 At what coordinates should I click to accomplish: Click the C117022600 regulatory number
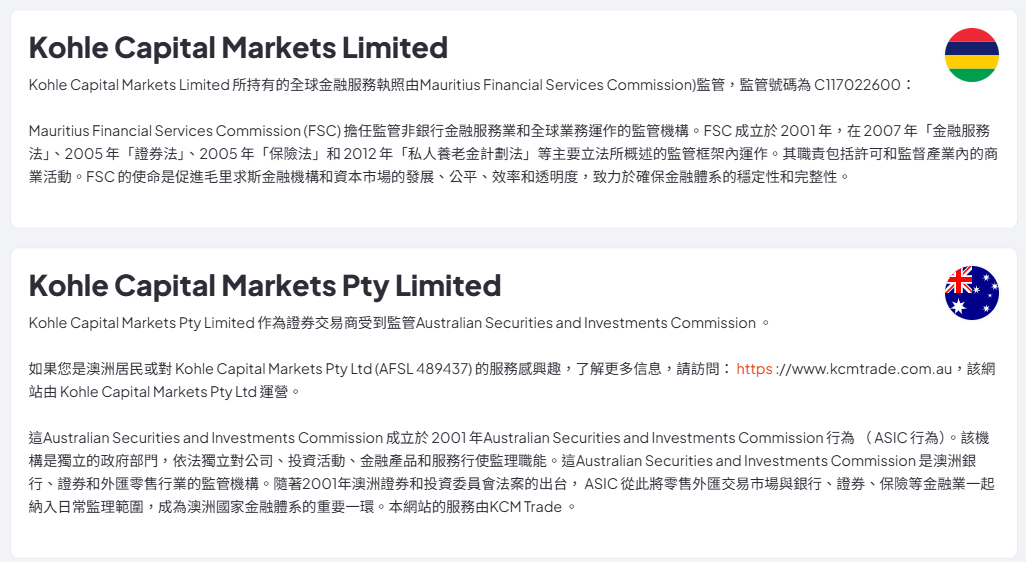point(857,85)
